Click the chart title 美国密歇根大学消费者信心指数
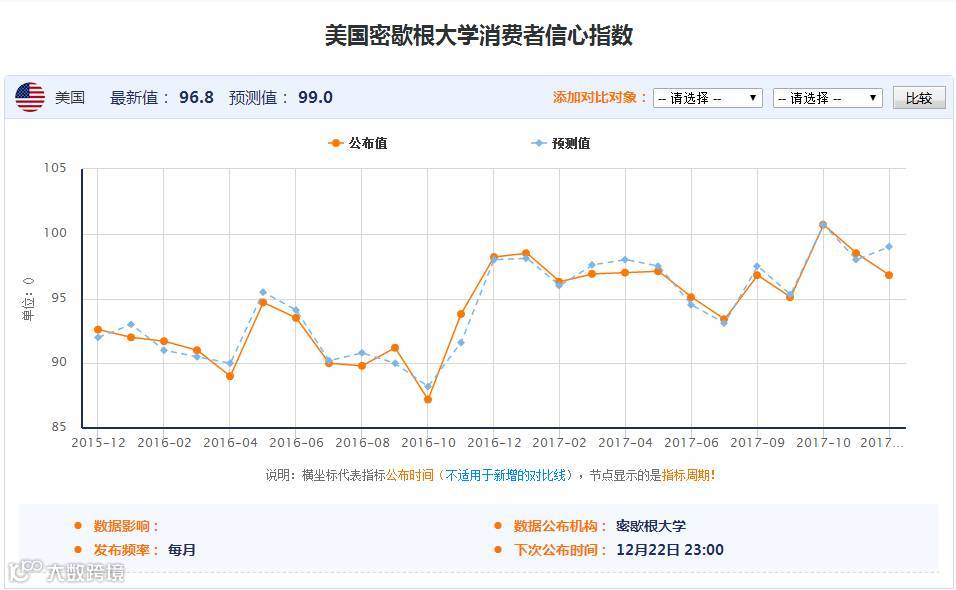The height and width of the screenshot is (590, 956). click(479, 35)
